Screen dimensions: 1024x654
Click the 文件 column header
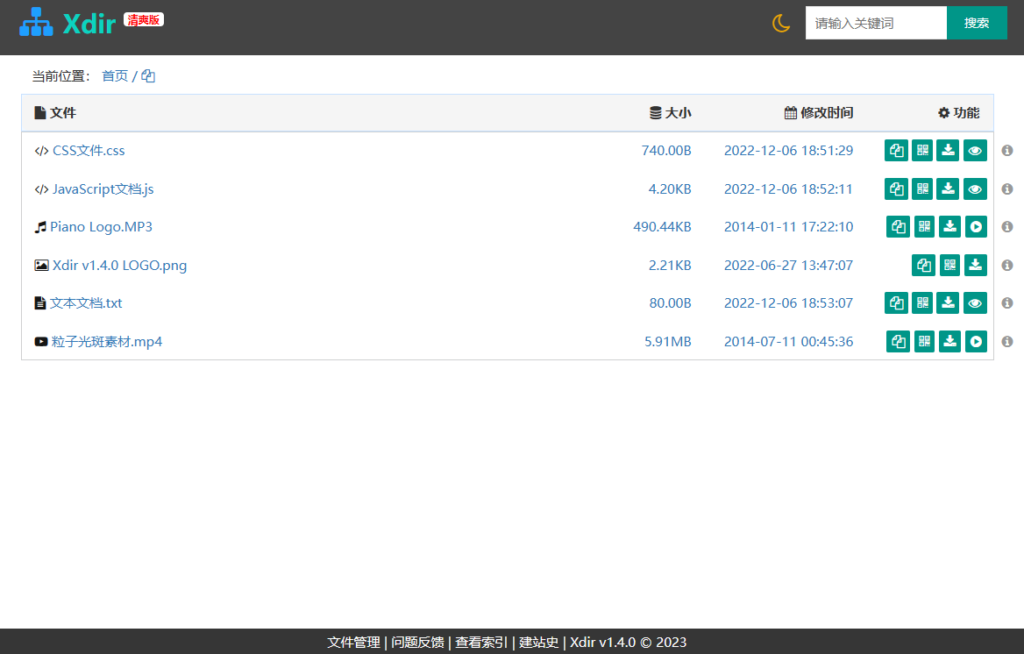point(55,113)
